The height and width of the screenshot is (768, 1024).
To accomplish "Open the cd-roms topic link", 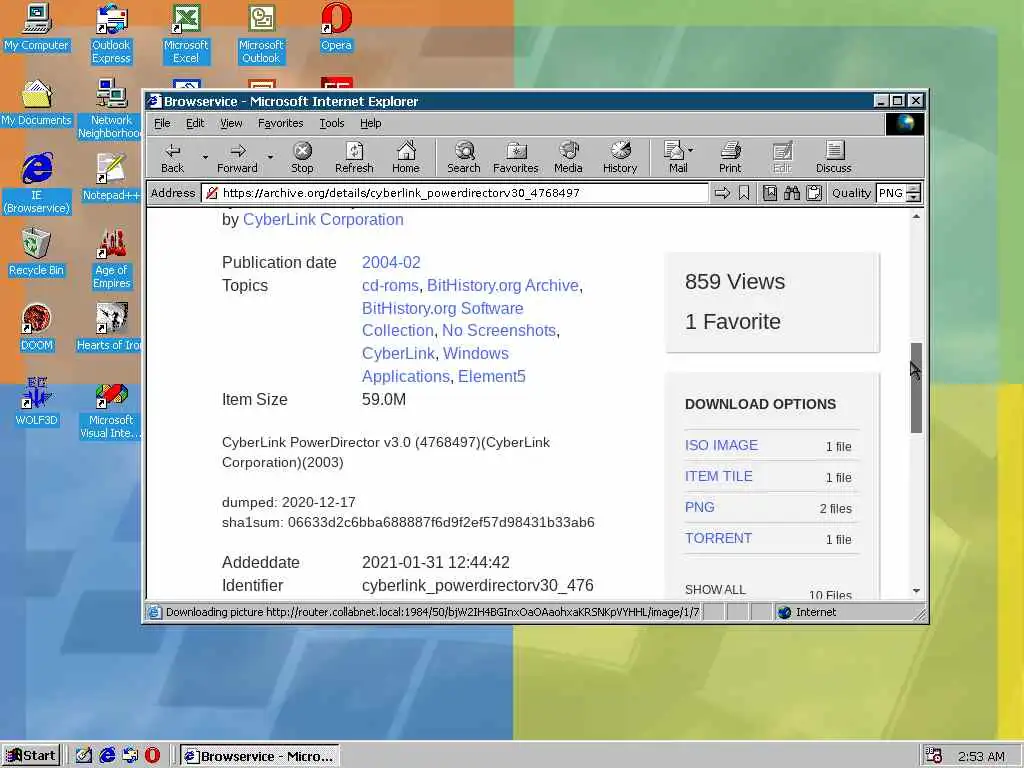I will (390, 285).
